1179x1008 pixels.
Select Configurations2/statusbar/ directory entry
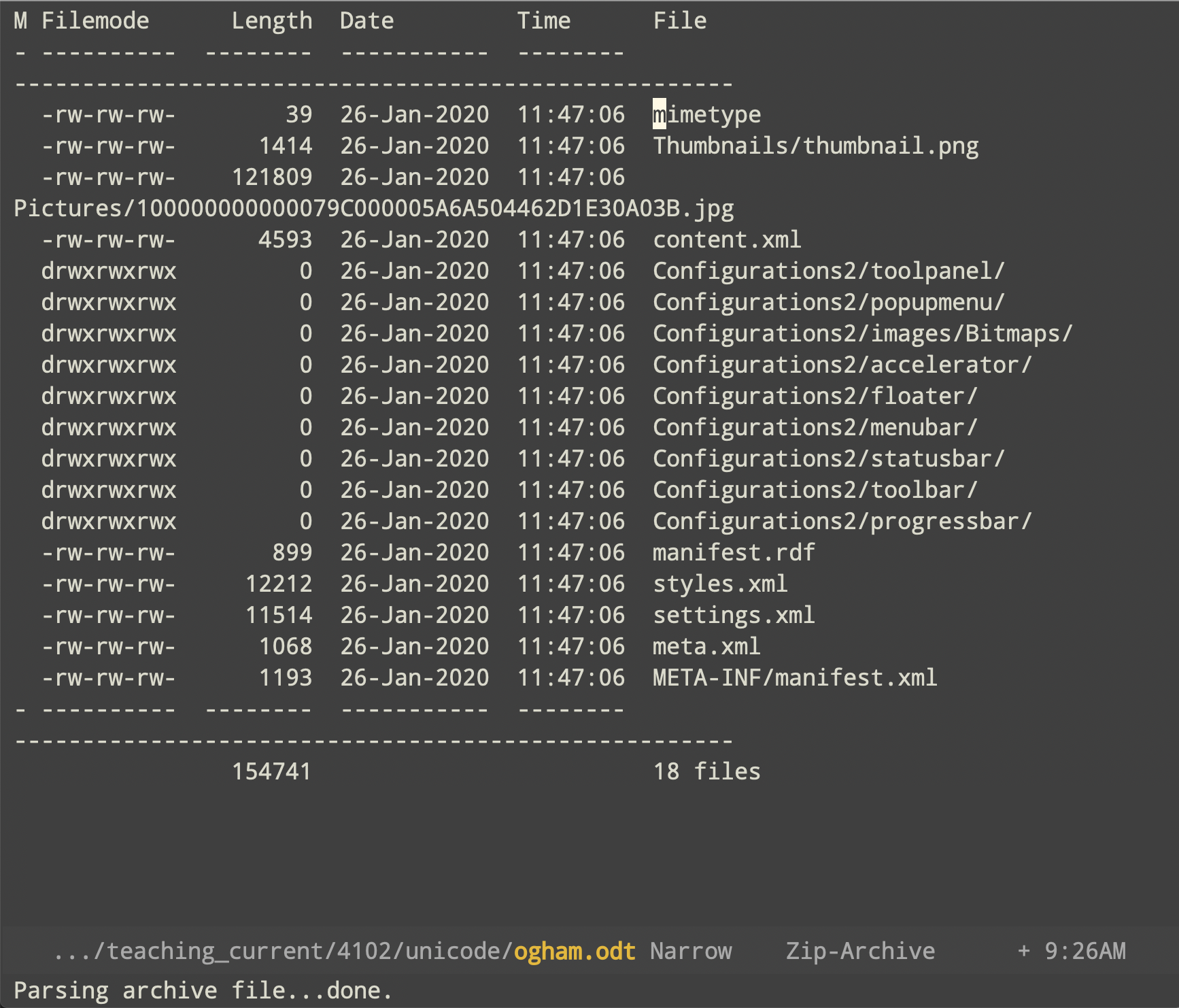coord(829,458)
